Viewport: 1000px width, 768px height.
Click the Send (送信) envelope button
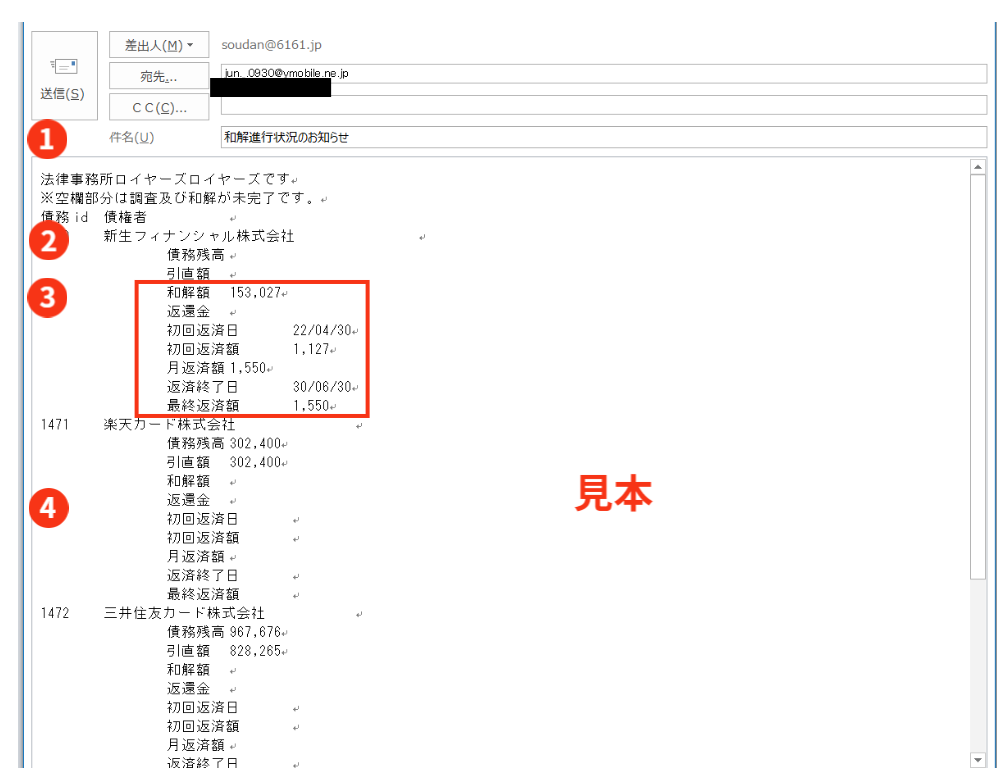click(64, 76)
